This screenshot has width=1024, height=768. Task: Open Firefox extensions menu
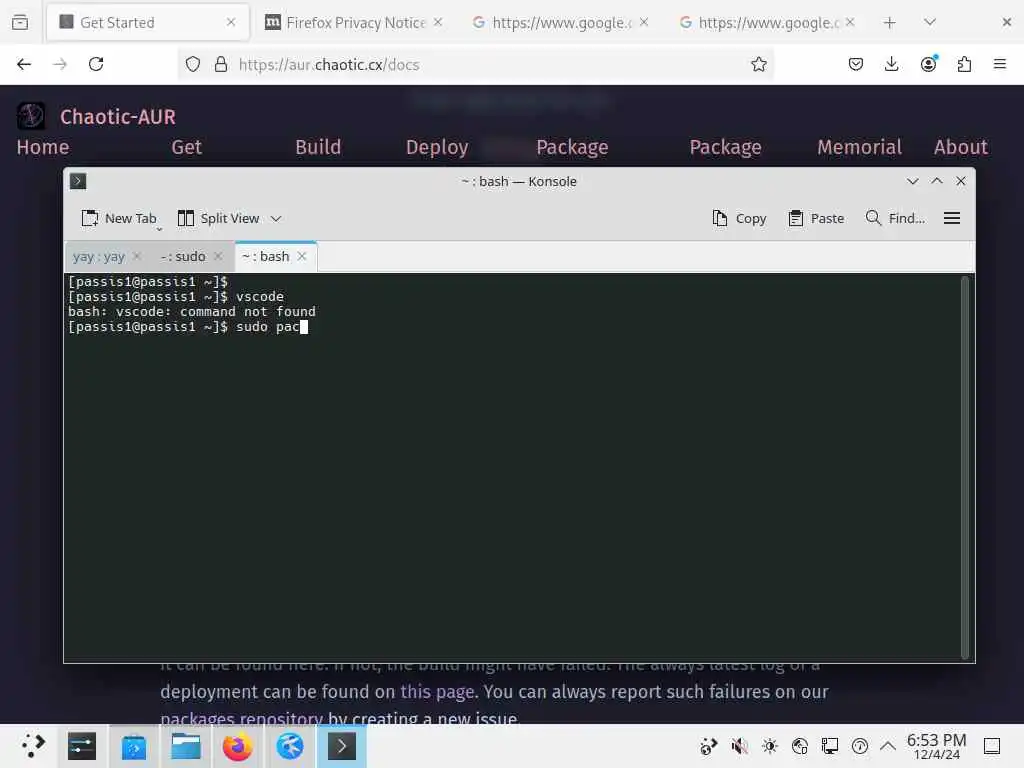(964, 64)
